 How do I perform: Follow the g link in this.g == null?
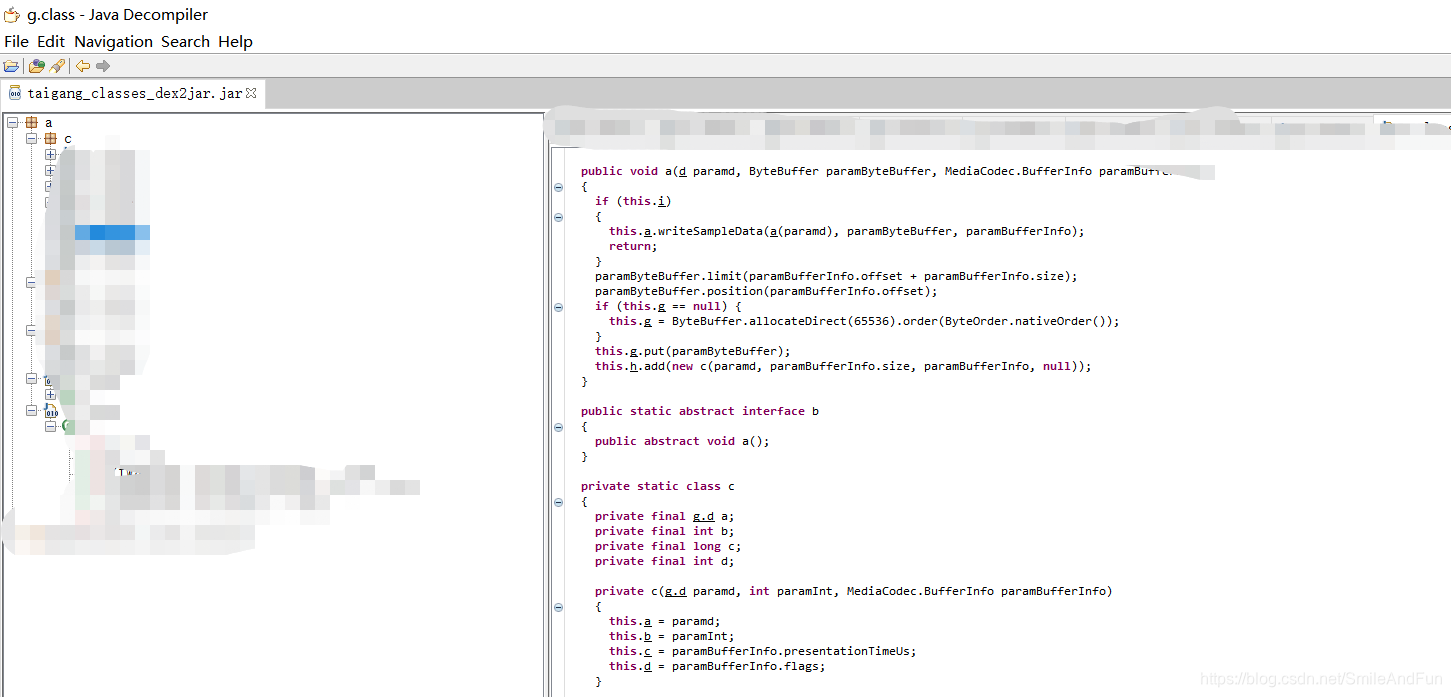tap(661, 306)
